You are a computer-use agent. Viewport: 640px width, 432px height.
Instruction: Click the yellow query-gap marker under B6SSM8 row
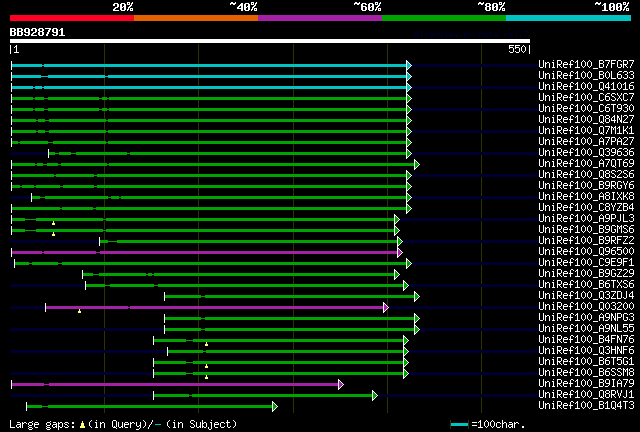click(207, 377)
